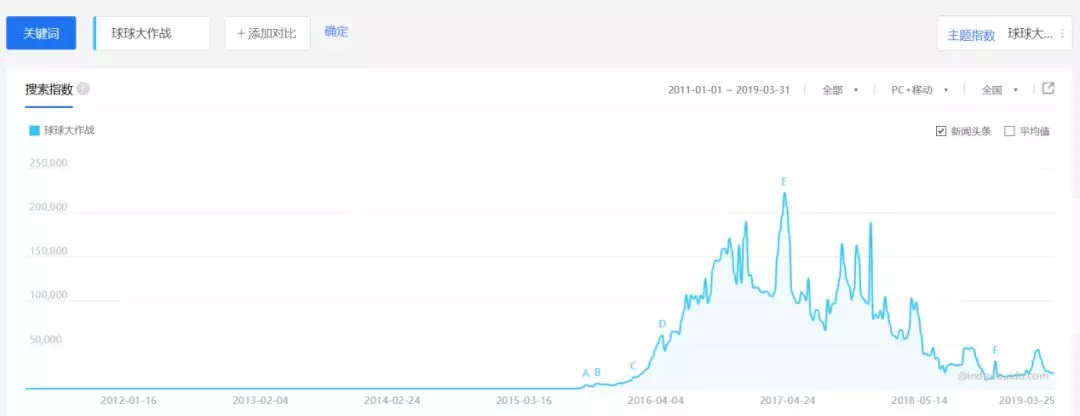The width and height of the screenshot is (1080, 416).
Task: Toggle the 球球大作战 legend series
Action: (62, 129)
